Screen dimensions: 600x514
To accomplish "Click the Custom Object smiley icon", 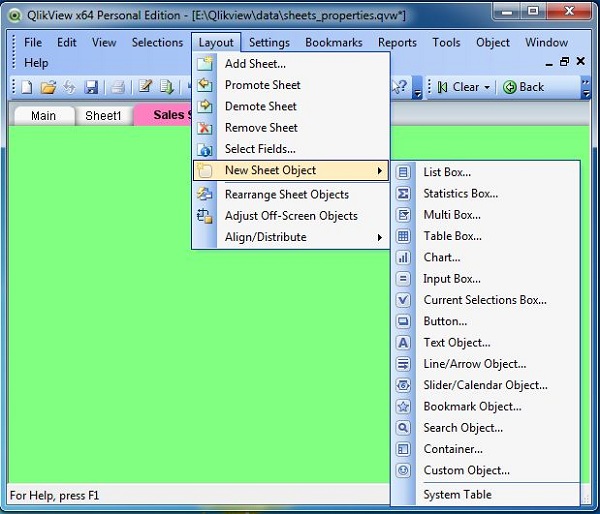I will point(403,470).
